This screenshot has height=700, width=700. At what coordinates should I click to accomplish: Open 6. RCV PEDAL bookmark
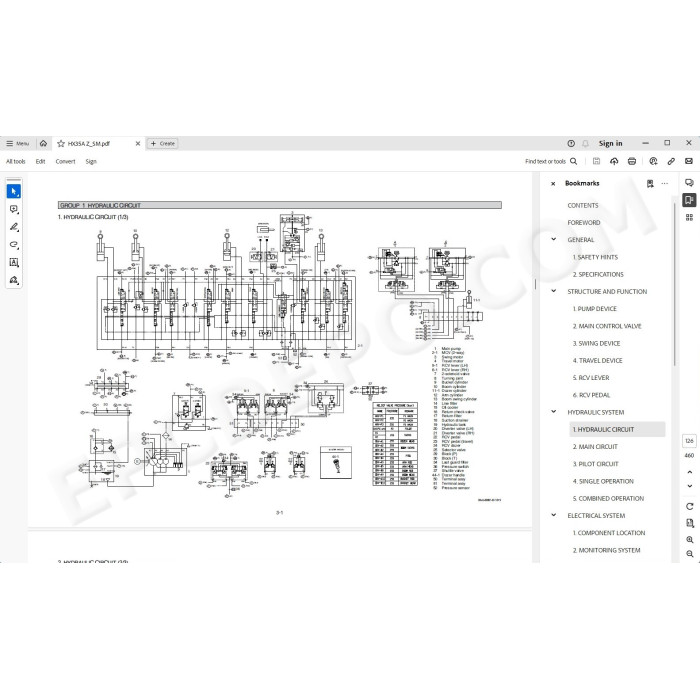591,395
